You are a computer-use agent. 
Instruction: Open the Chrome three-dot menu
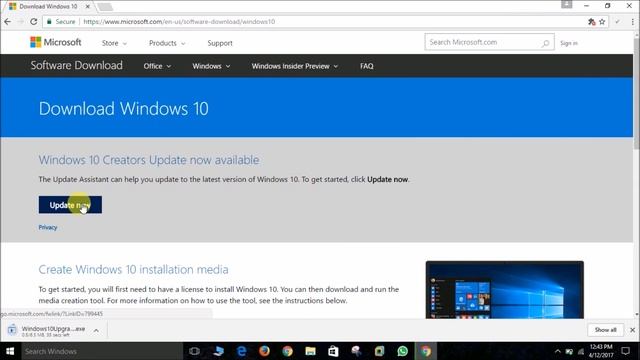[x=633, y=22]
